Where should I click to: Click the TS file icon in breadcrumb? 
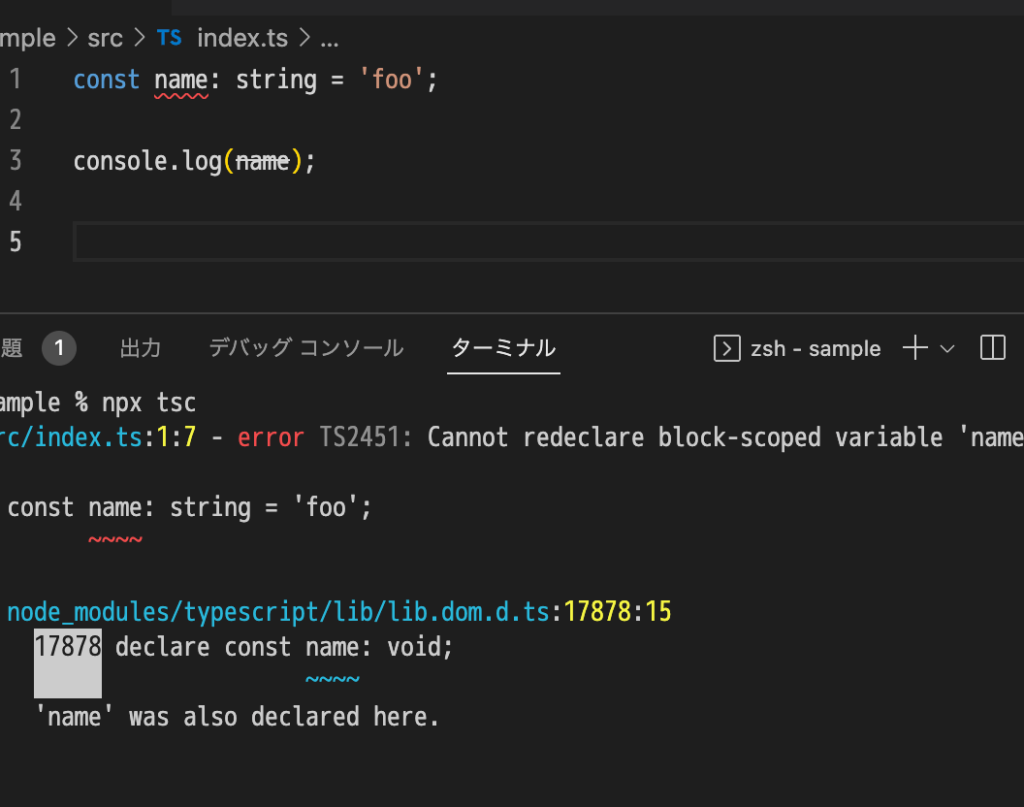coord(169,38)
